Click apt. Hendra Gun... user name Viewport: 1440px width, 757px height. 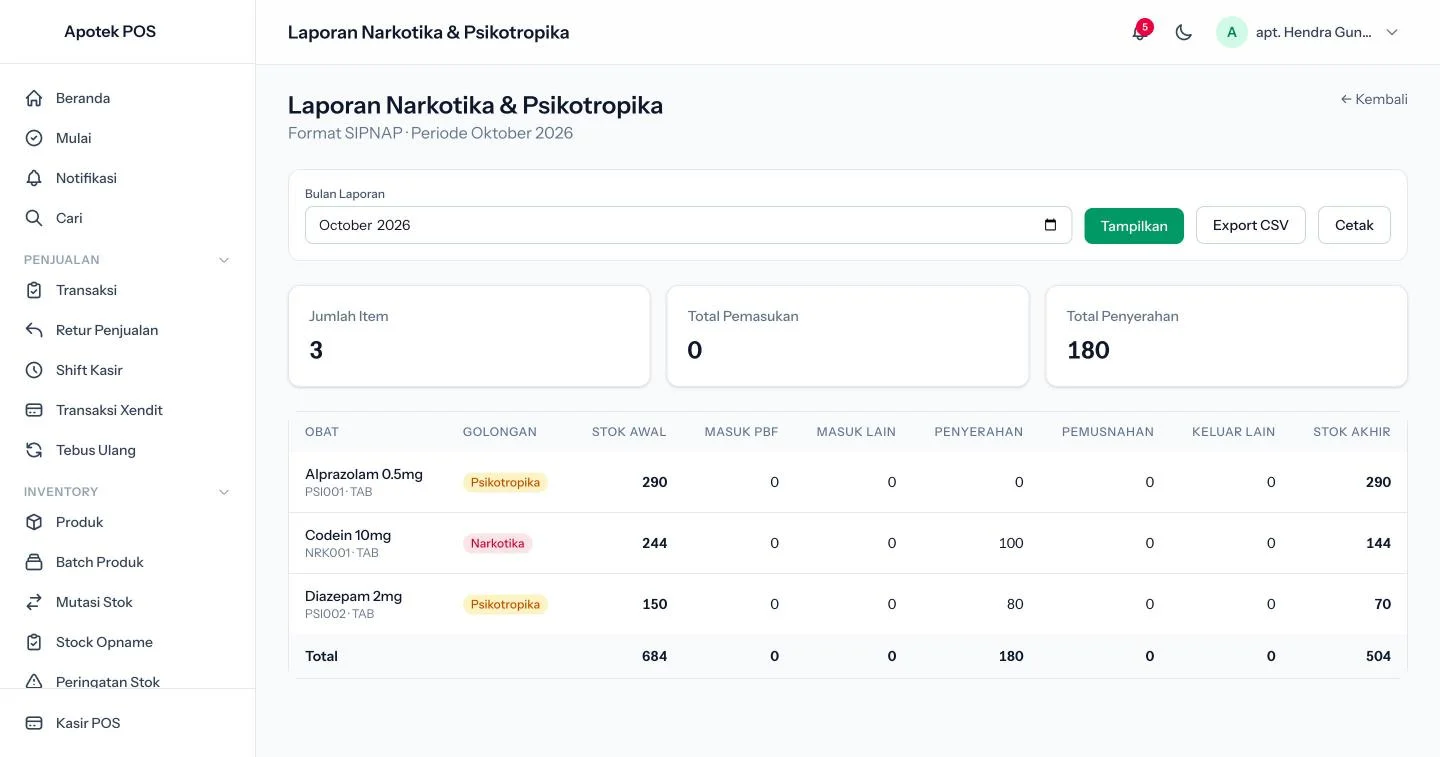pos(1314,32)
